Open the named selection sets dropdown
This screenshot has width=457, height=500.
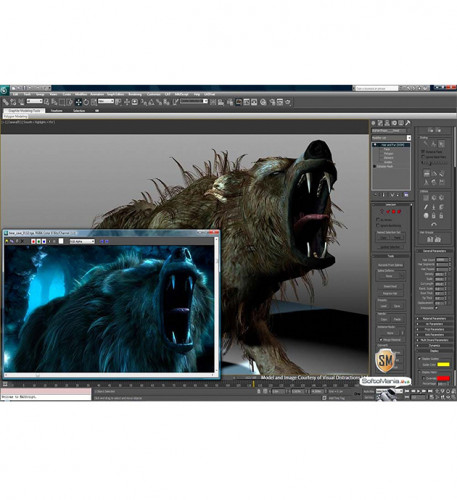click(x=194, y=101)
